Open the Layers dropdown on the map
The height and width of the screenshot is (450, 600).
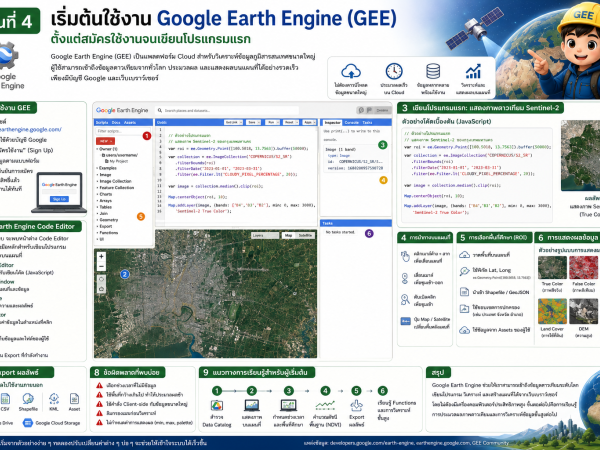coord(265,235)
